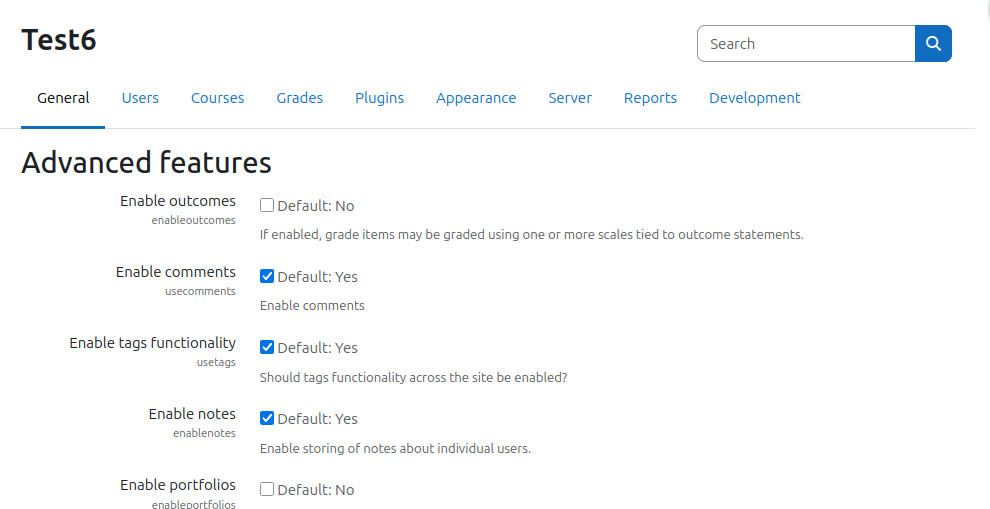The height and width of the screenshot is (509, 990).
Task: Select the Plugins tab
Action: coord(379,98)
